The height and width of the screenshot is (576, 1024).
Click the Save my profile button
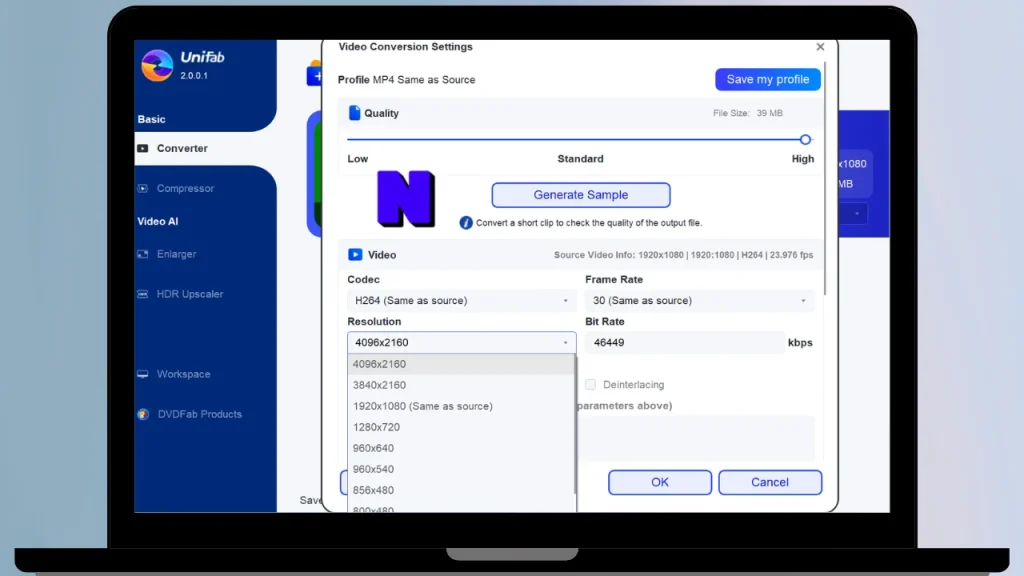pyautogui.click(x=767, y=79)
